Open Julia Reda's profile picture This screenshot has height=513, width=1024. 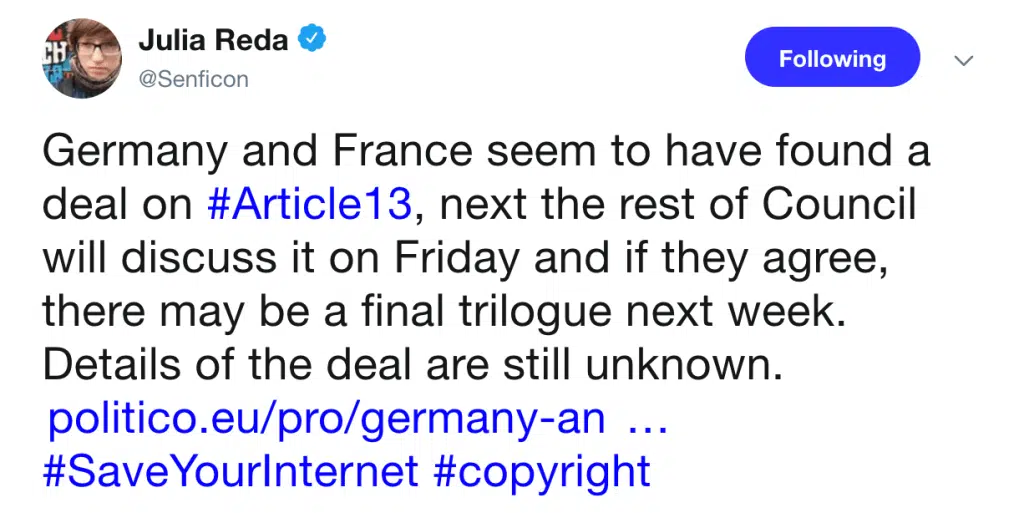[82, 59]
